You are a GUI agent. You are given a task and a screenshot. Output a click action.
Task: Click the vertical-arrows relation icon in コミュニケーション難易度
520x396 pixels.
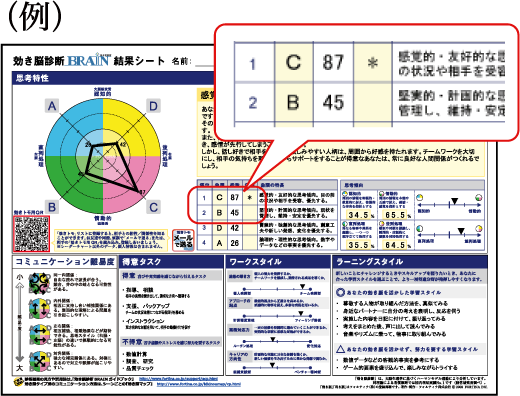tap(39, 309)
